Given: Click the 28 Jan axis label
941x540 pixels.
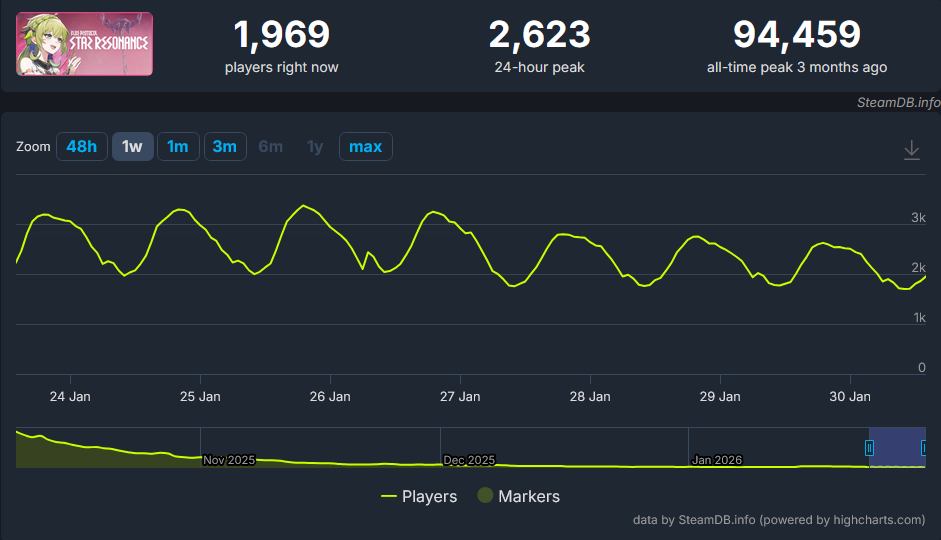Looking at the screenshot, I should (x=590, y=397).
